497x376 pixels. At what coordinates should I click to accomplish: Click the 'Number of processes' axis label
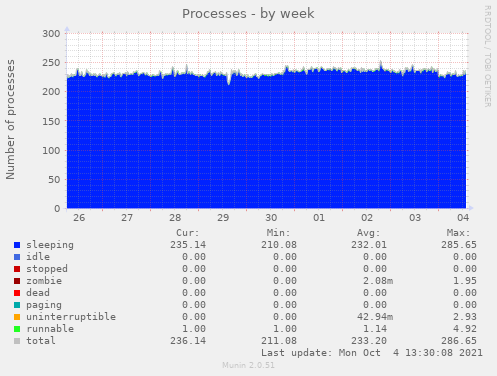tap(10, 119)
